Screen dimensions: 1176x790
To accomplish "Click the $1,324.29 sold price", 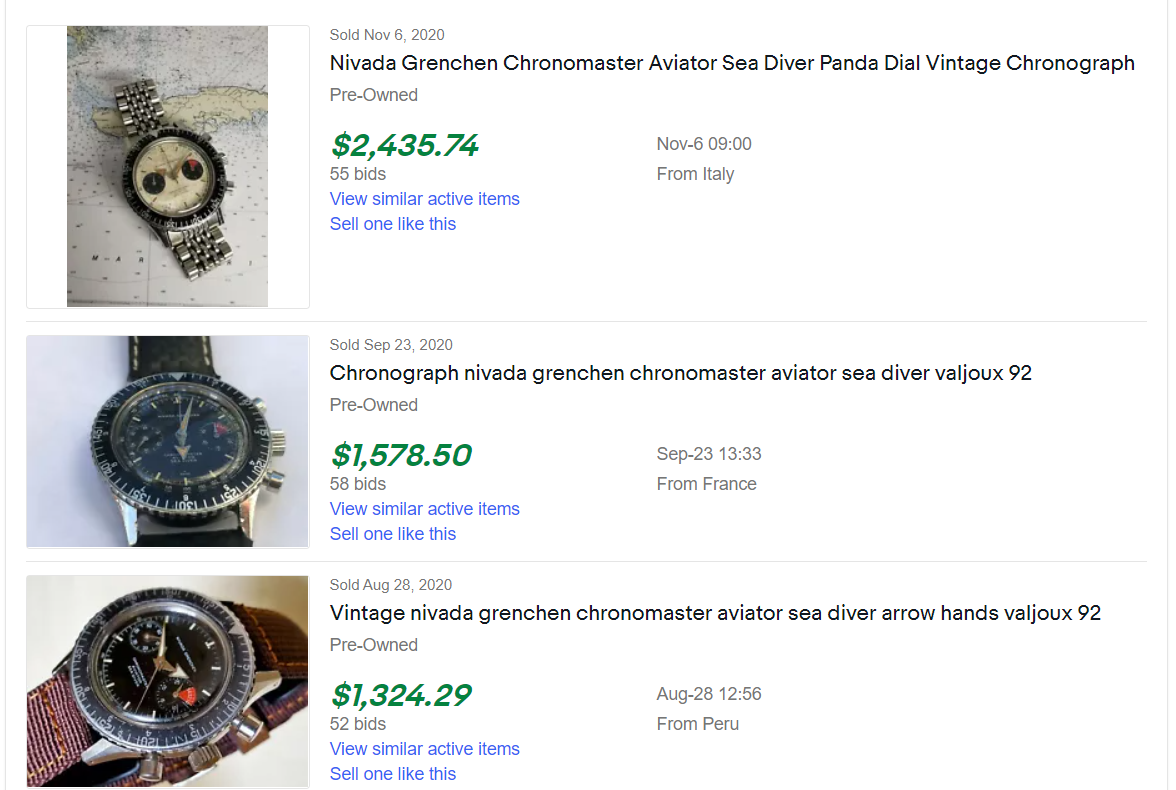I will 400,696.
